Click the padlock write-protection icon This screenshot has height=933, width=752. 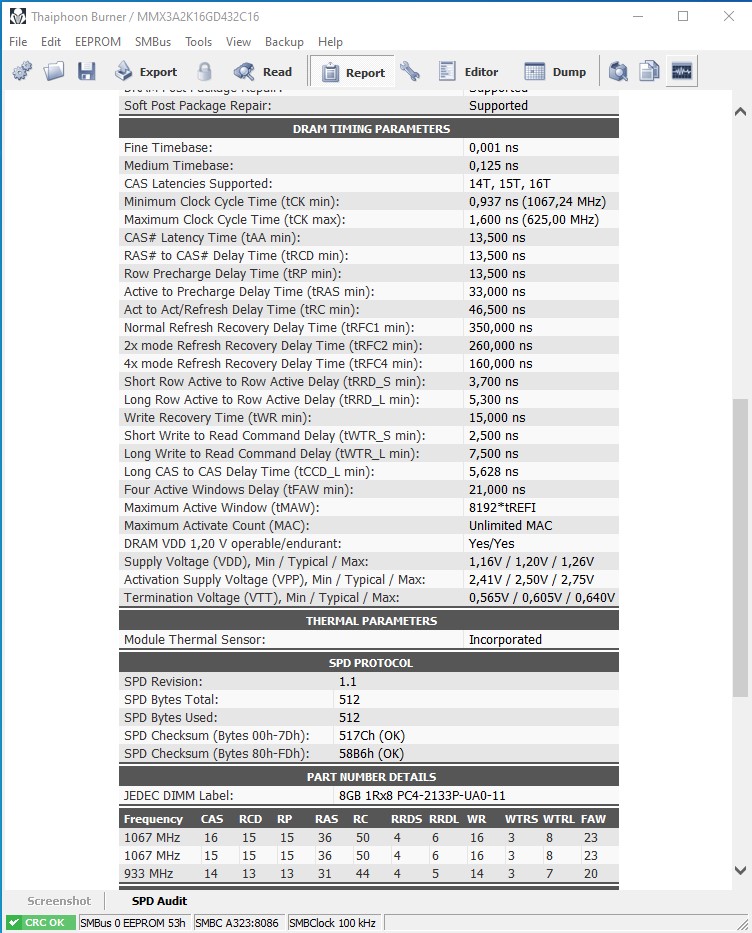coord(204,72)
